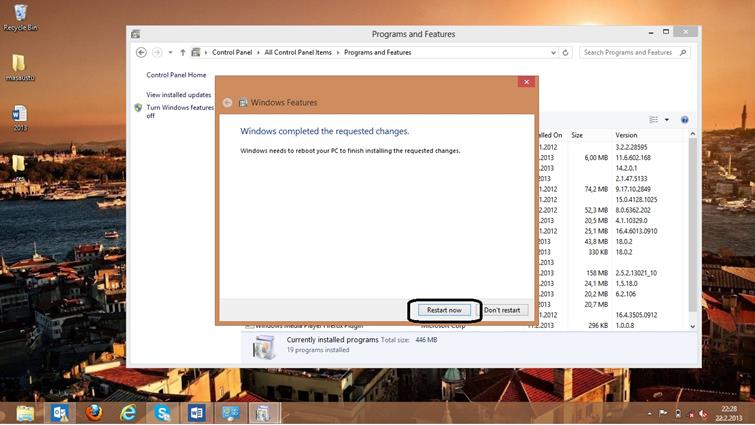
Task: Select version 15.0.4128.1025 row
Action: [636, 200]
